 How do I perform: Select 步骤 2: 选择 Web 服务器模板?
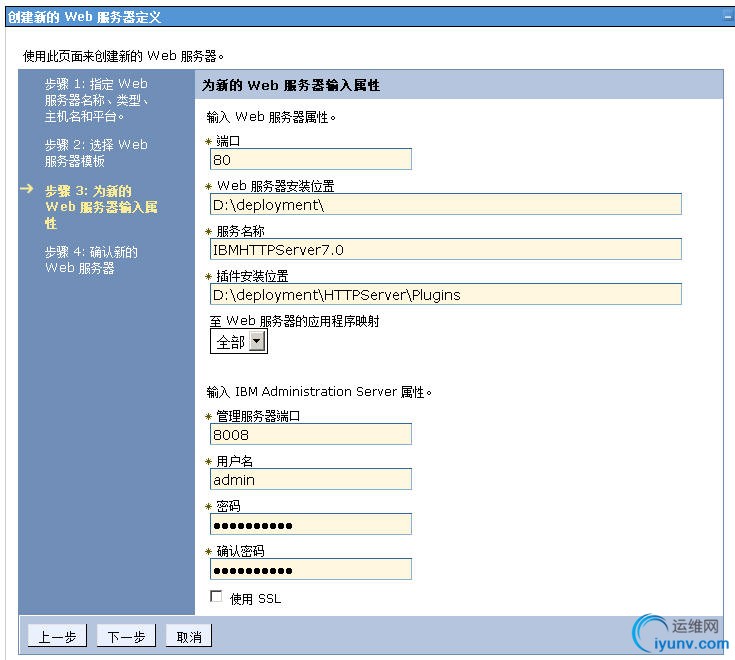click(x=96, y=153)
